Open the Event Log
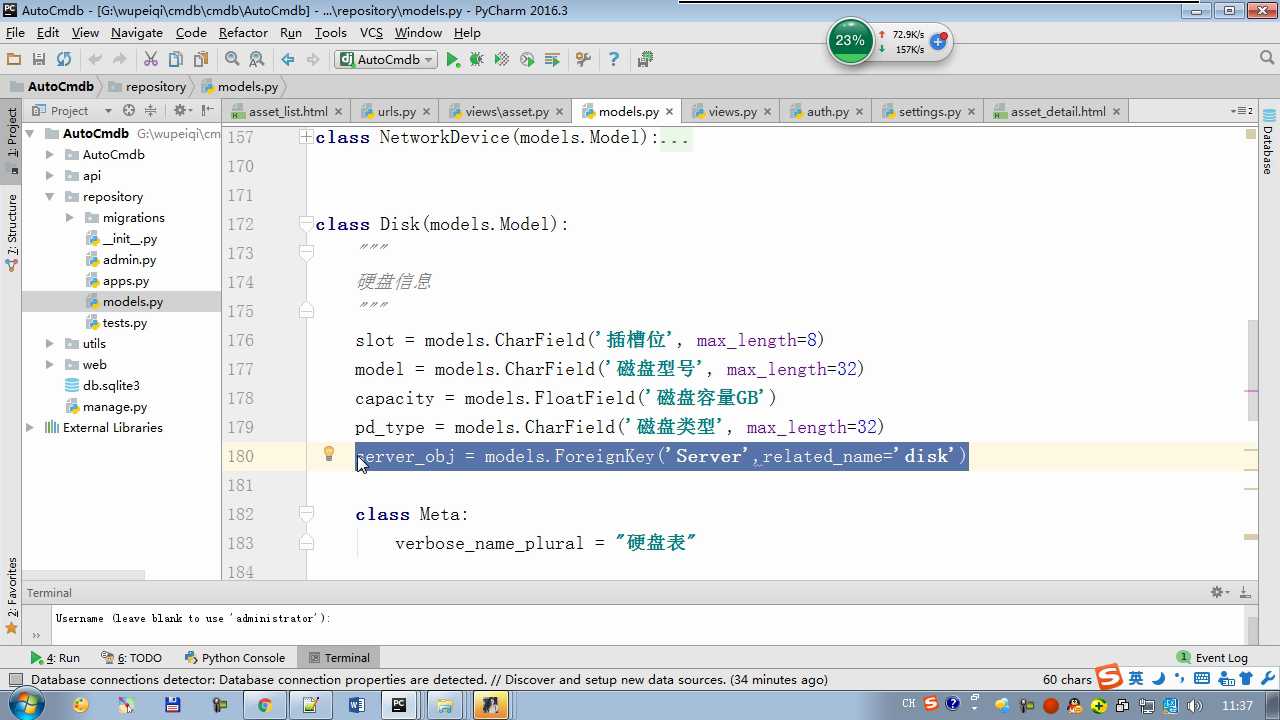Screen dimensions: 1280x720 pos(1212,658)
